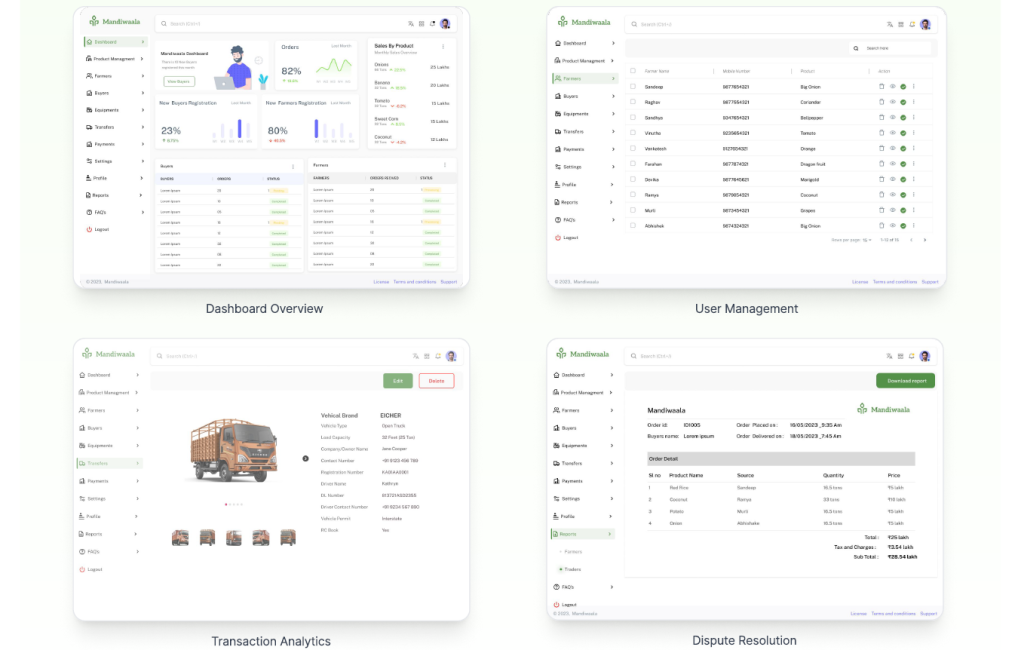Toggle the eye icon in Venkatesh's row

coord(892,149)
